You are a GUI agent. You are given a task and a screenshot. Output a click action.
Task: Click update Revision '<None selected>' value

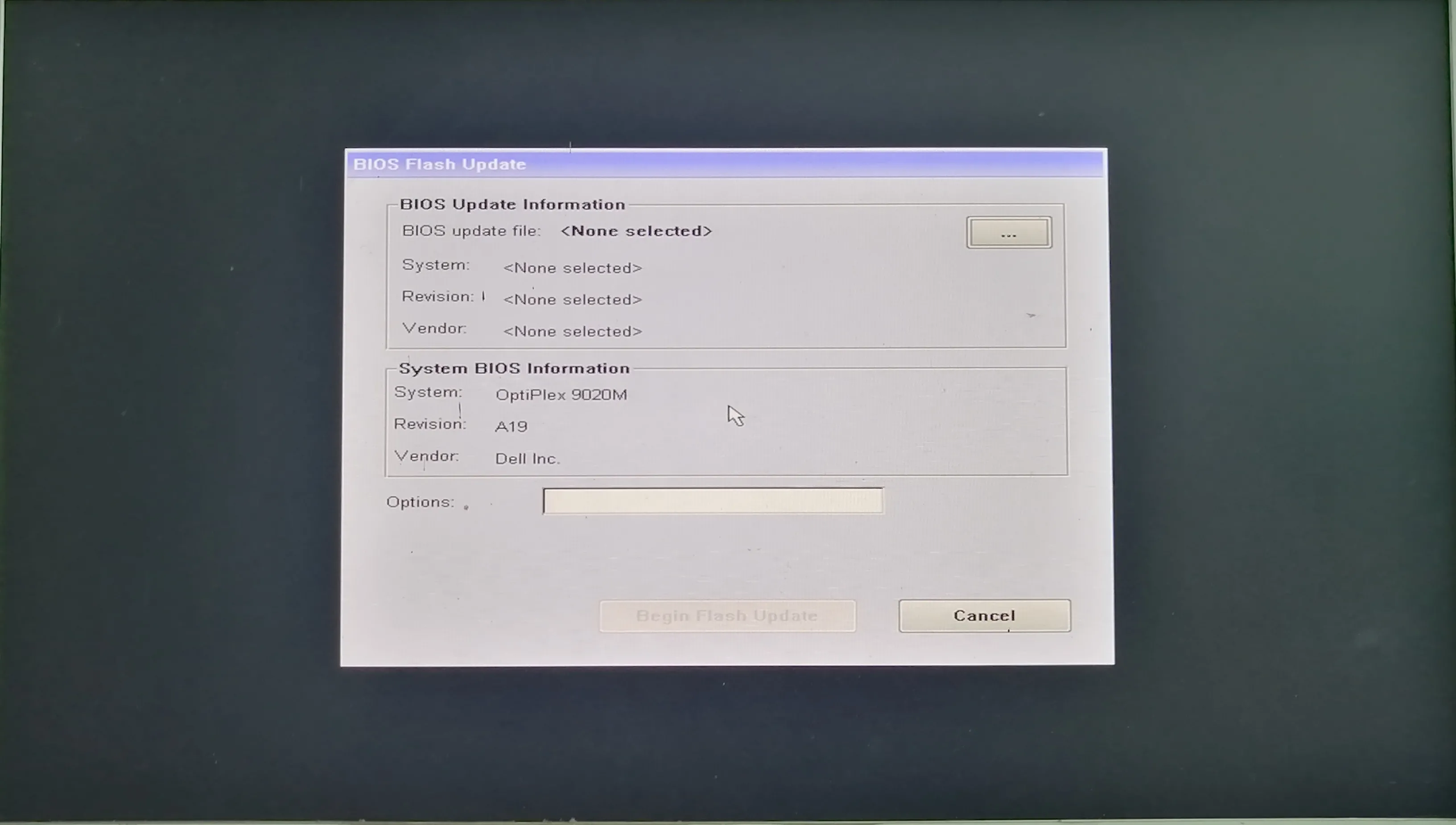[x=573, y=300]
